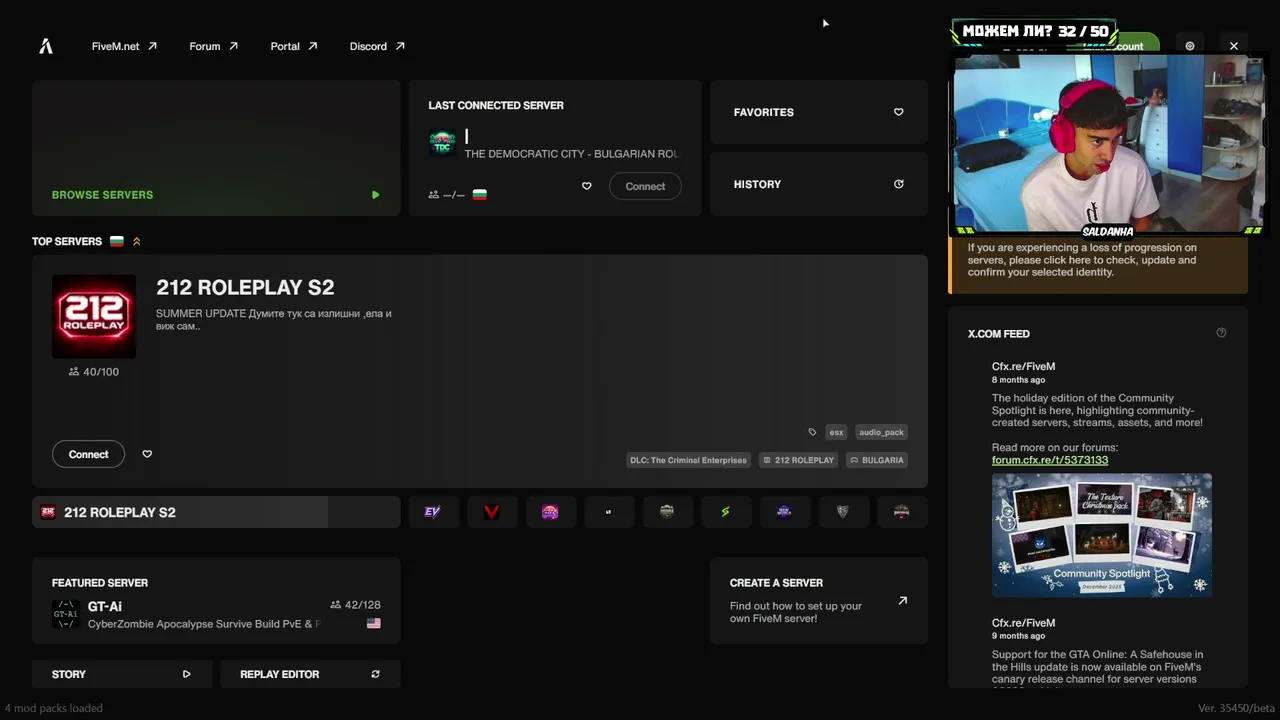
Task: Click the 212 ROLEPLAY S2 server title
Action: 245,288
